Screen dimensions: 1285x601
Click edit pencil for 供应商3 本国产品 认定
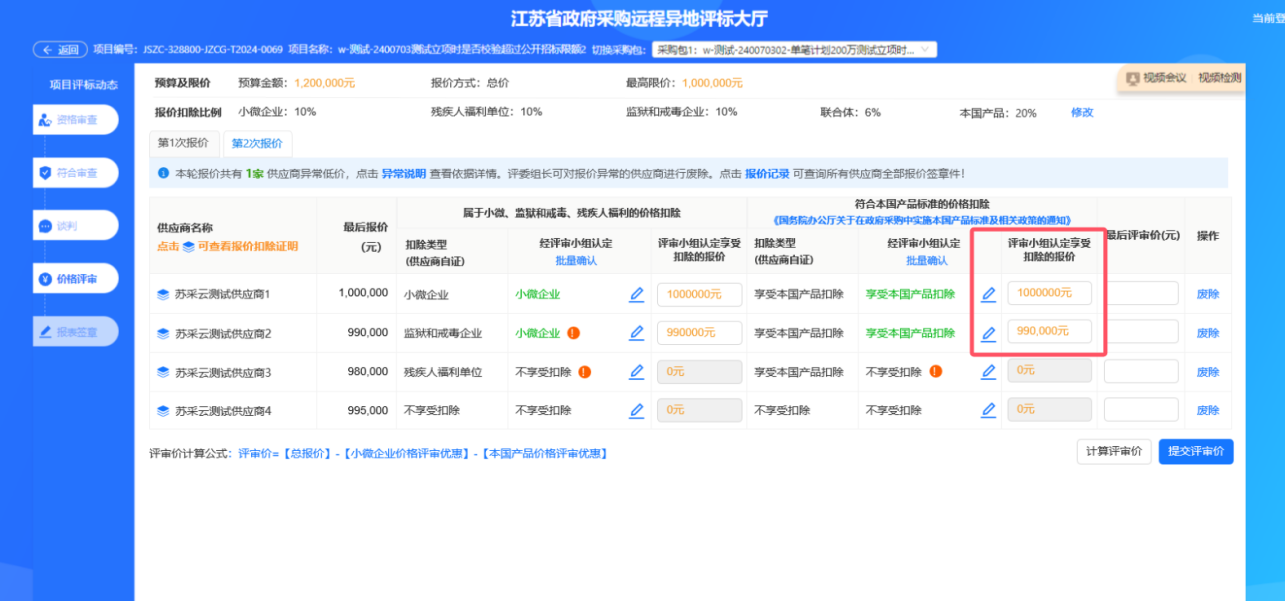[988, 371]
